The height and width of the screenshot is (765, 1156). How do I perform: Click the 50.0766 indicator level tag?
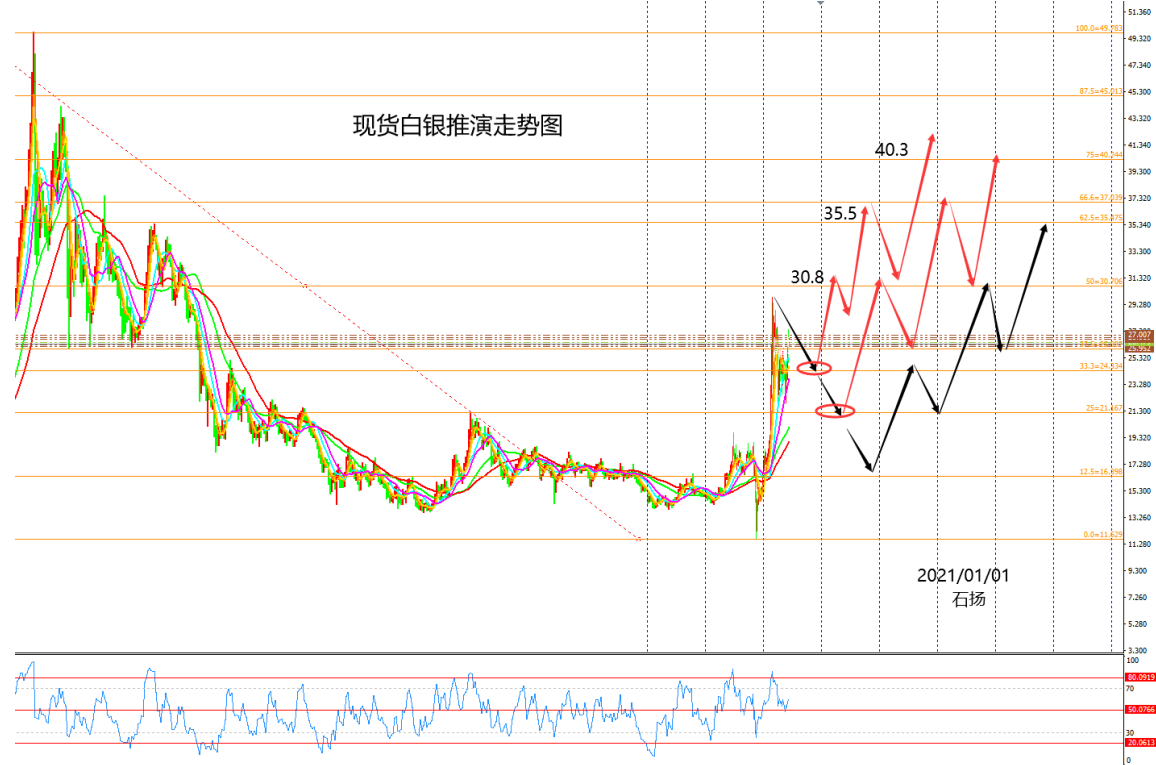click(1140, 710)
